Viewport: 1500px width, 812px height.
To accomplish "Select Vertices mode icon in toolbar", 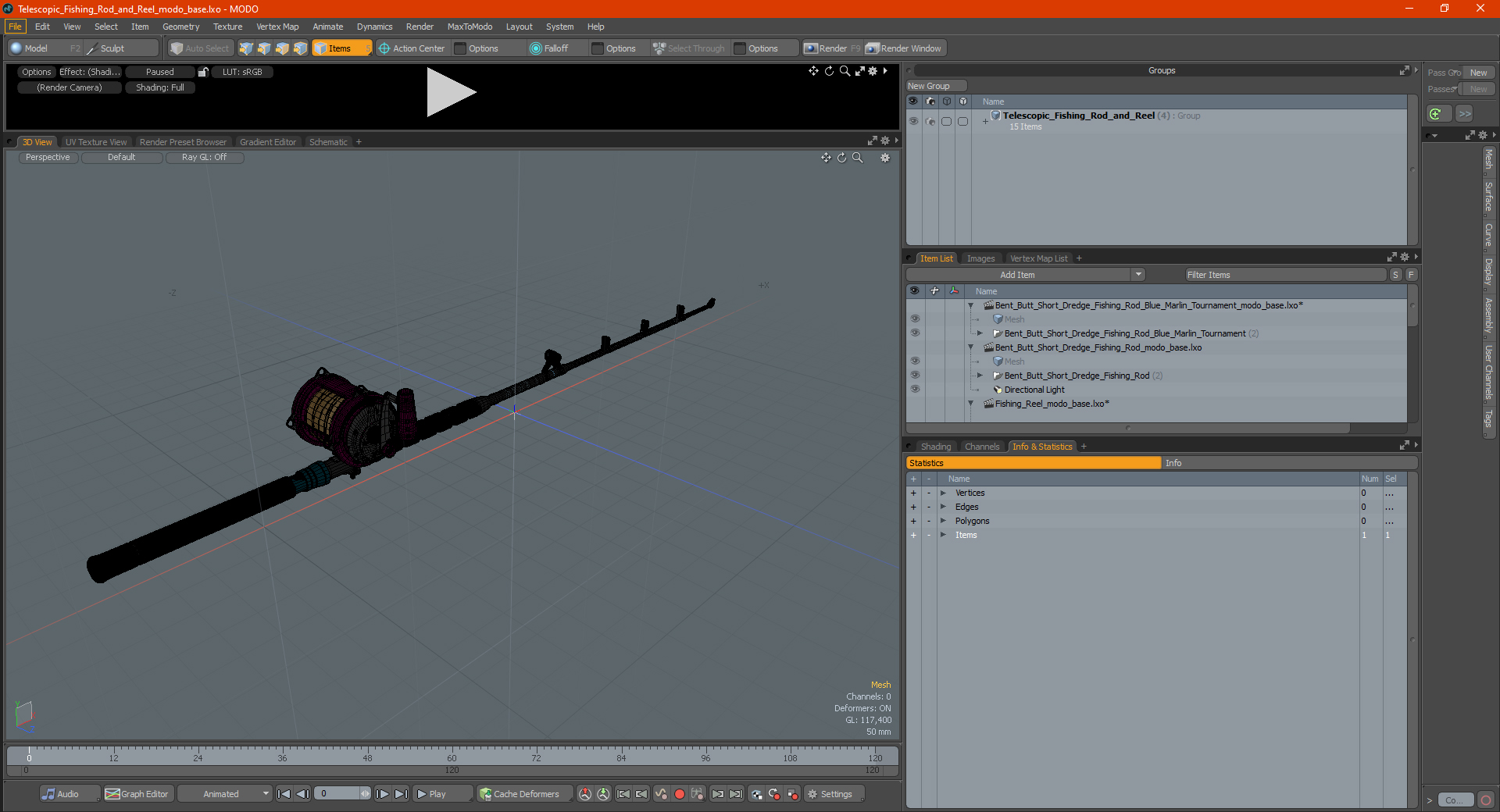I will (246, 48).
